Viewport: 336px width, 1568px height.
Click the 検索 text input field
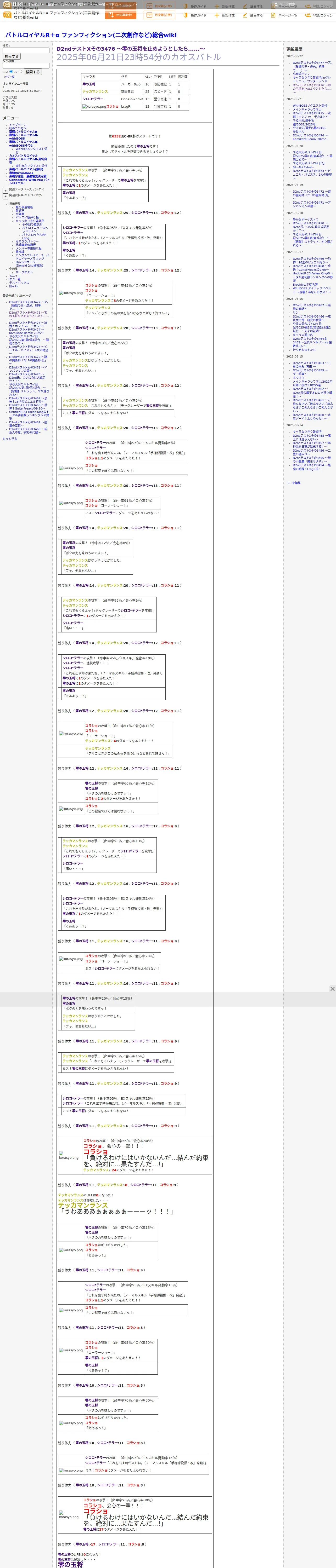(26, 50)
